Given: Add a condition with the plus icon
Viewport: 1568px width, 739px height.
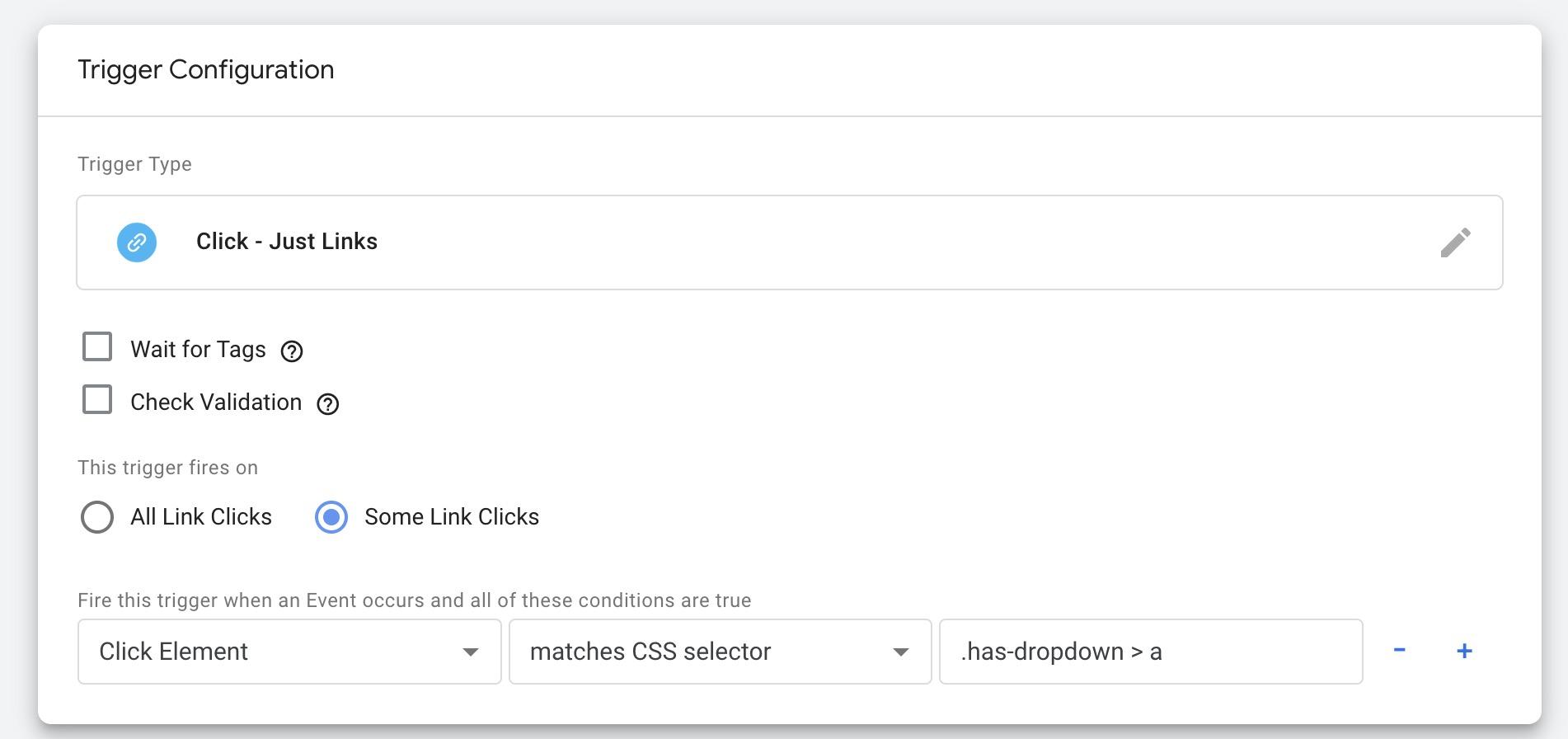Looking at the screenshot, I should [1464, 651].
